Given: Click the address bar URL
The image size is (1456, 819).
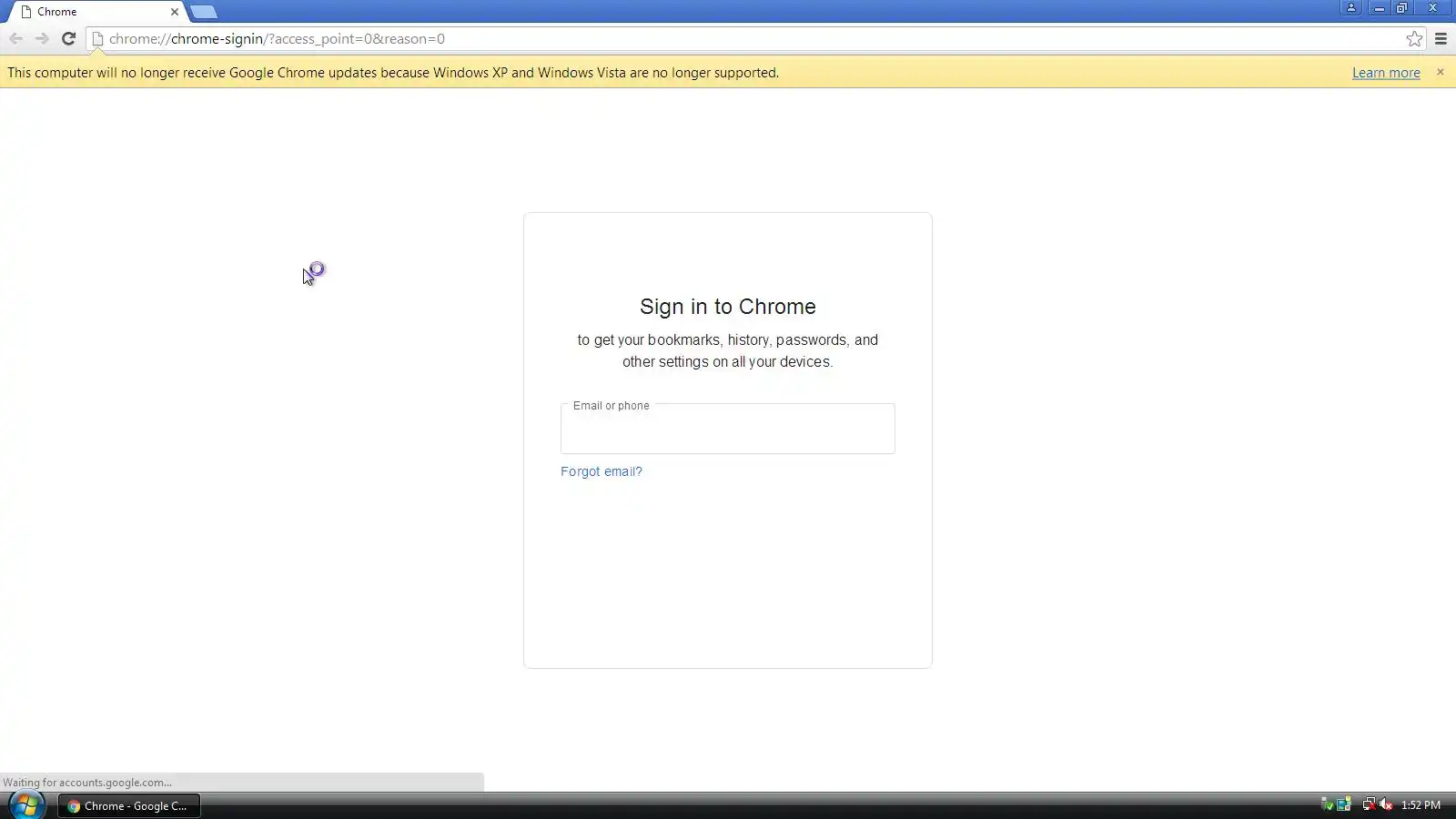Looking at the screenshot, I should 277,38.
